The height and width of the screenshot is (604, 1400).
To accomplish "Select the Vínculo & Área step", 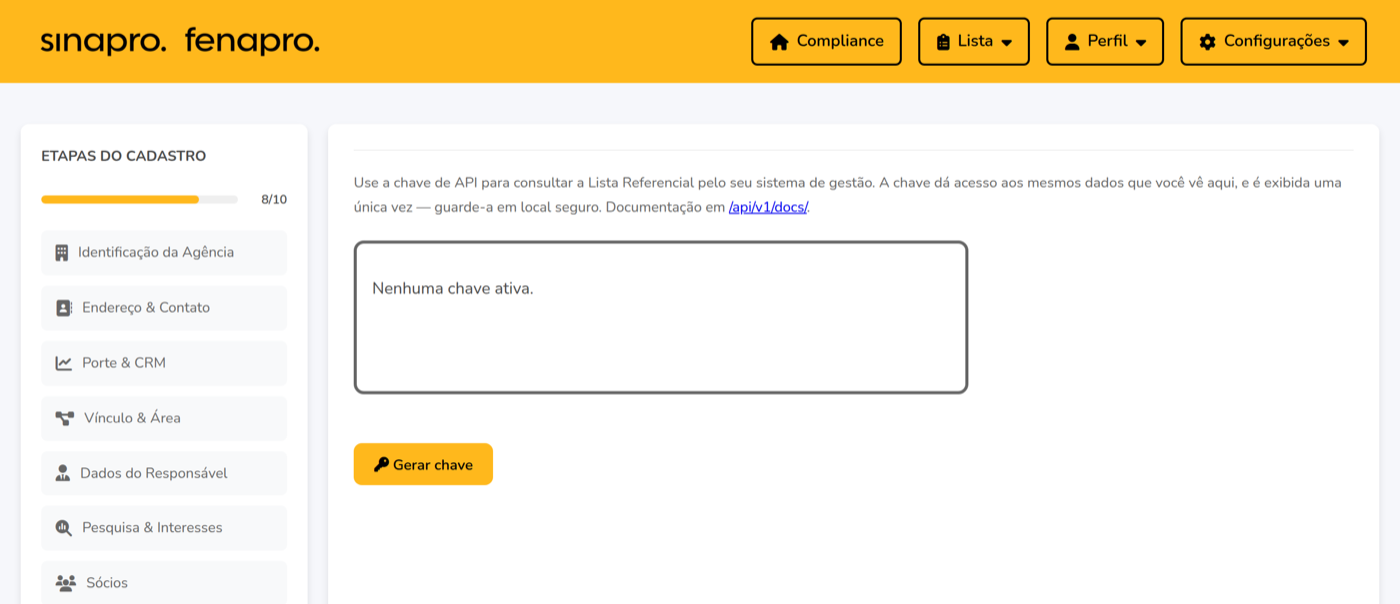I will point(164,418).
